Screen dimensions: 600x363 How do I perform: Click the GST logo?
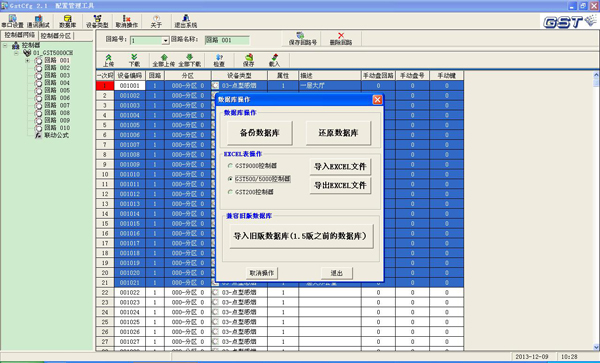[x=569, y=22]
